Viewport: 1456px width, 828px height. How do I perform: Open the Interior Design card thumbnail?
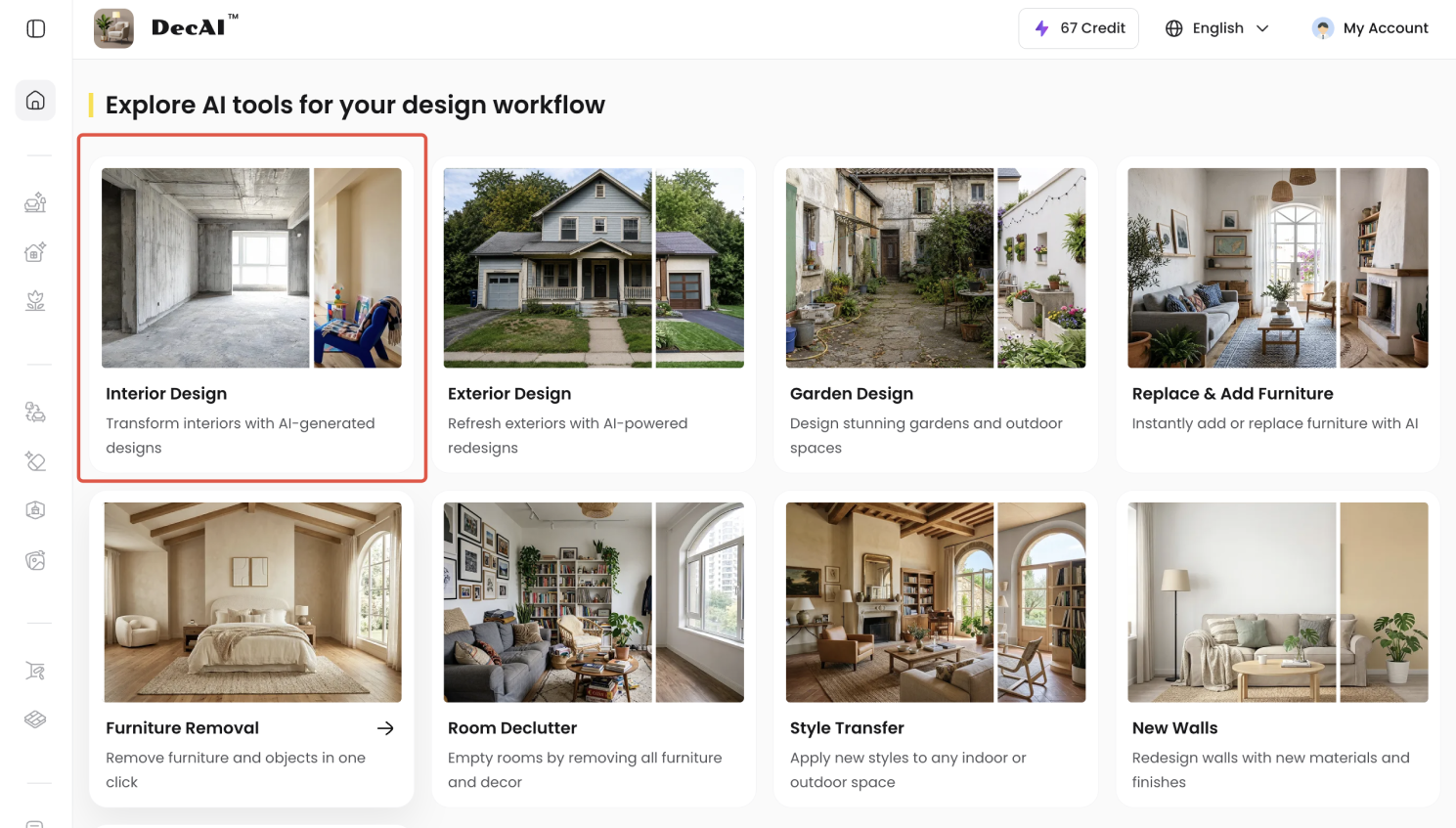click(x=251, y=268)
